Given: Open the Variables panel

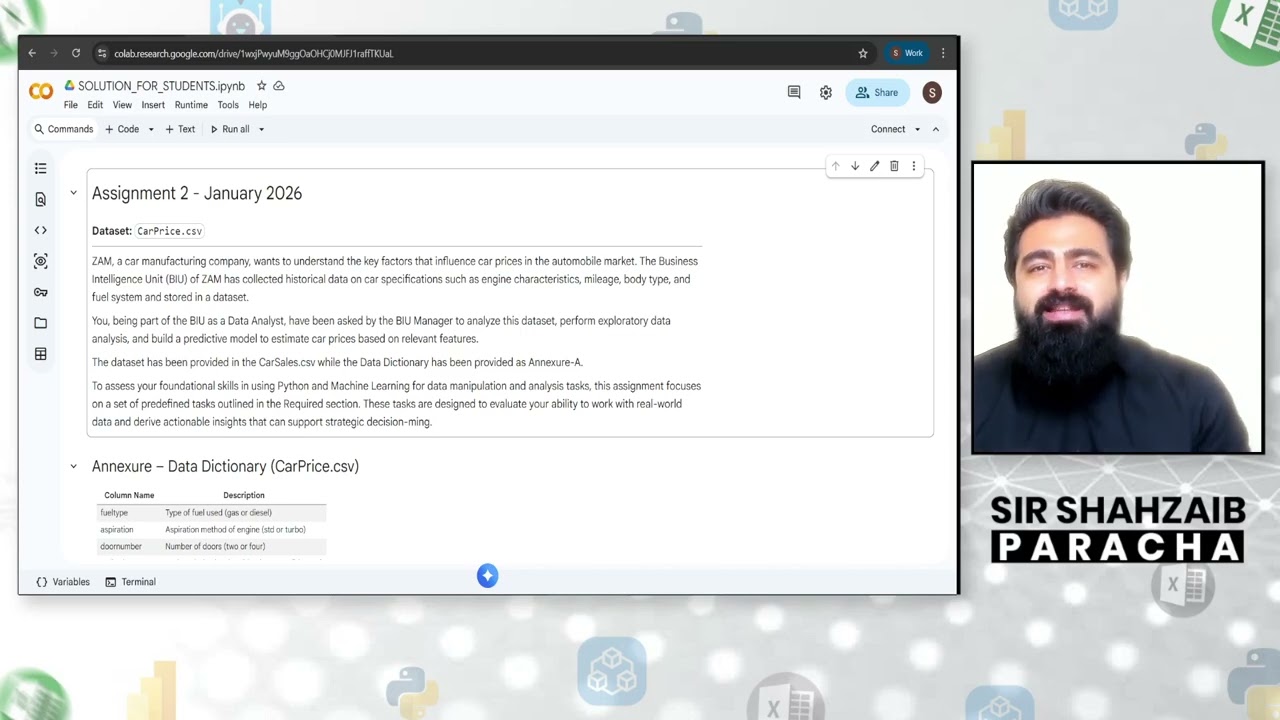Looking at the screenshot, I should (63, 582).
